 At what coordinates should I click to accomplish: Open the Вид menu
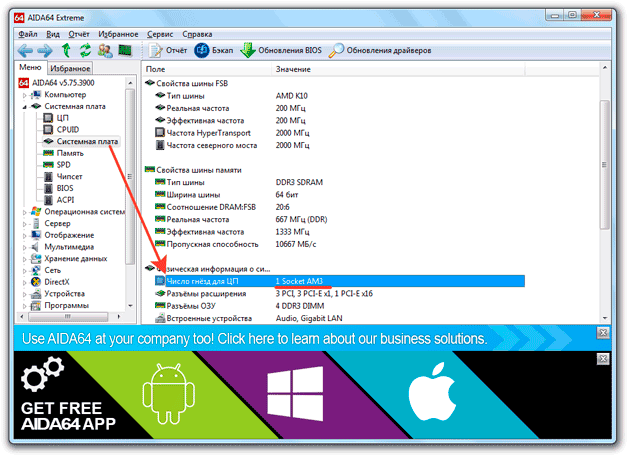click(x=53, y=34)
